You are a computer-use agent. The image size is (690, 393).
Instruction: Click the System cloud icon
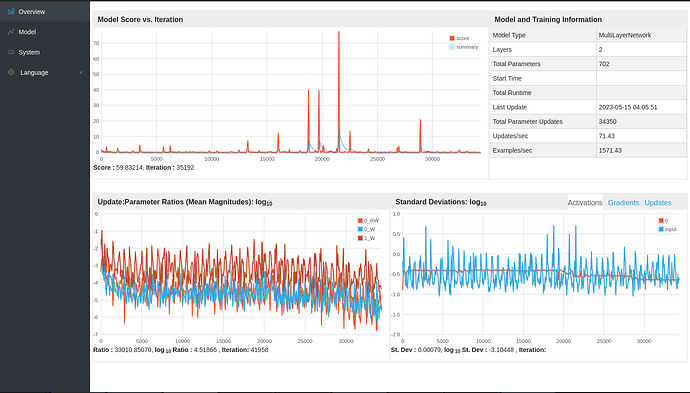(x=11, y=52)
